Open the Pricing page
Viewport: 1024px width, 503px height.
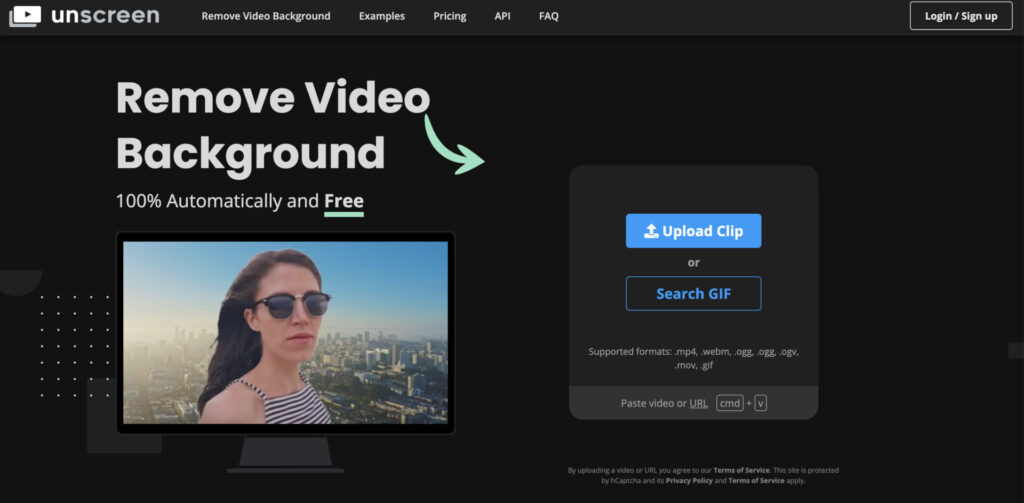pos(450,16)
